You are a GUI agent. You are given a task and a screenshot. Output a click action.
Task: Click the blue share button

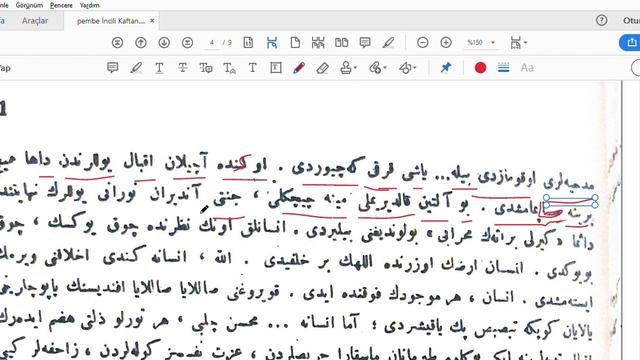coord(630,42)
